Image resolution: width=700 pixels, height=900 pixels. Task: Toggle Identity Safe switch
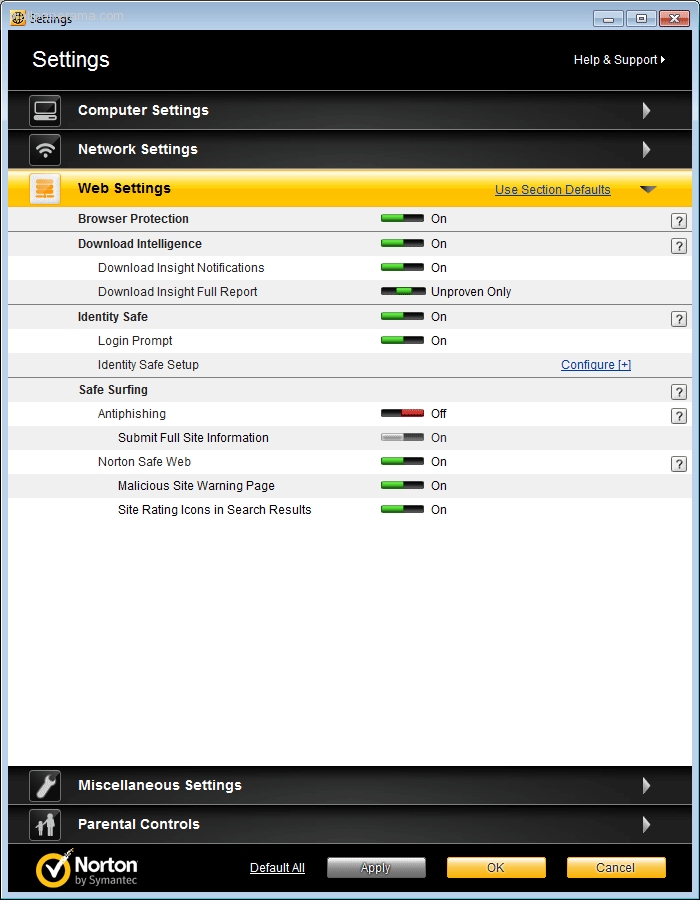402,316
